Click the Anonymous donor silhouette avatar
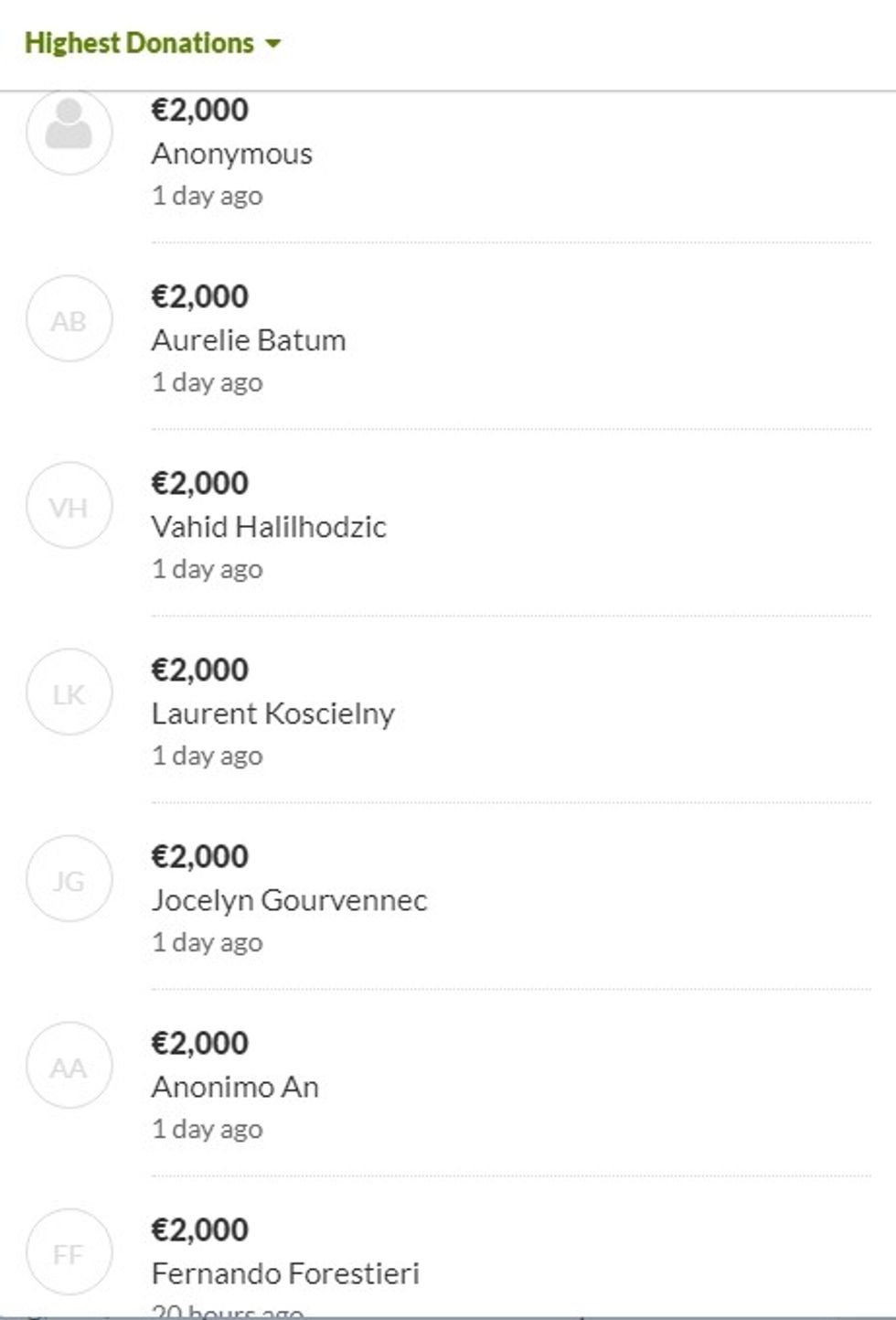Screen dimensions: 896x1320 pyautogui.click(x=69, y=130)
